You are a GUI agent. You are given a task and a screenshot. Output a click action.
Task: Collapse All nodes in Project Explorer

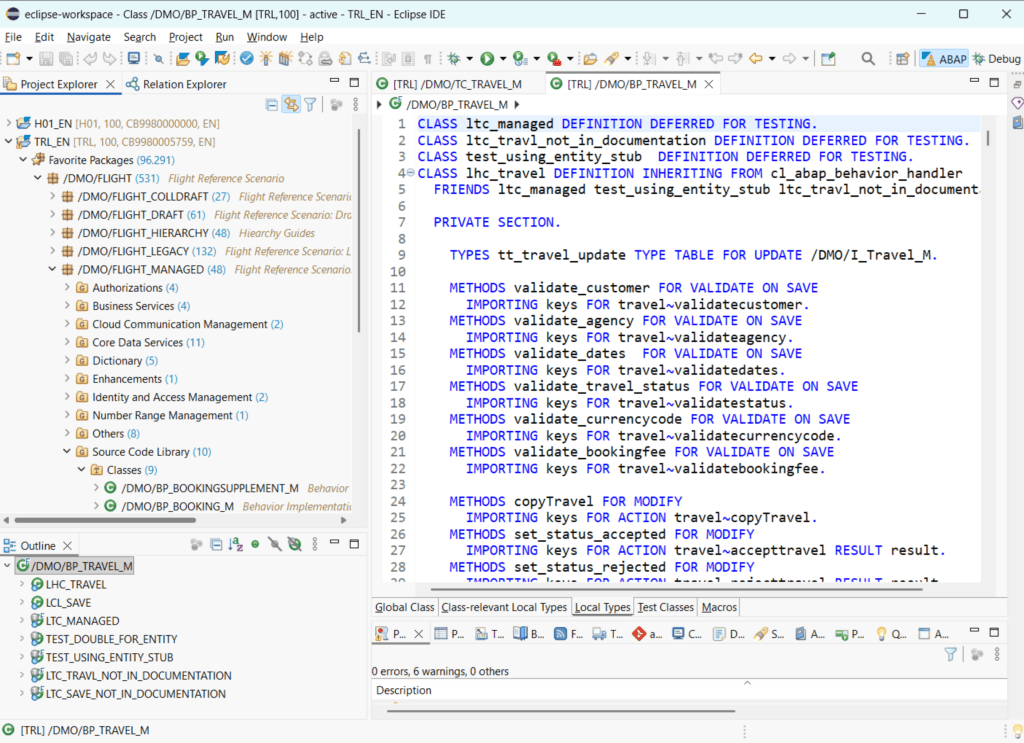[x=272, y=104]
